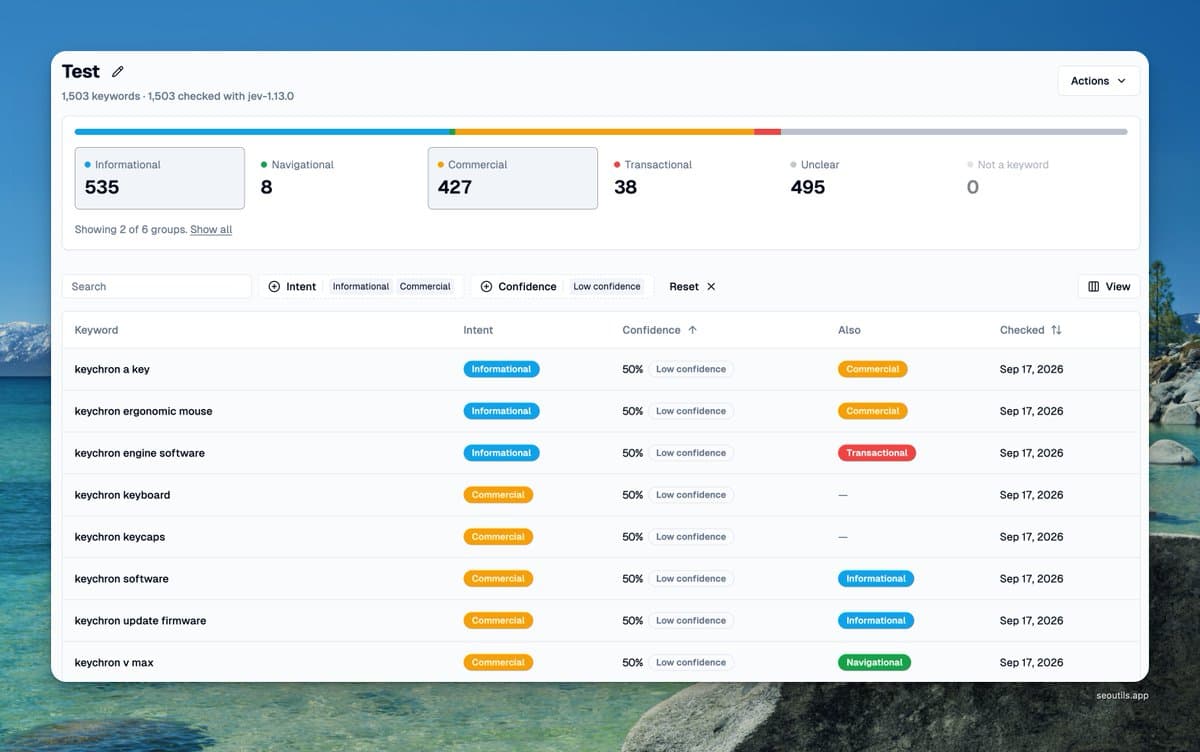Click the 1,503 keywords summary text
The height and width of the screenshot is (752, 1200).
click(101, 97)
